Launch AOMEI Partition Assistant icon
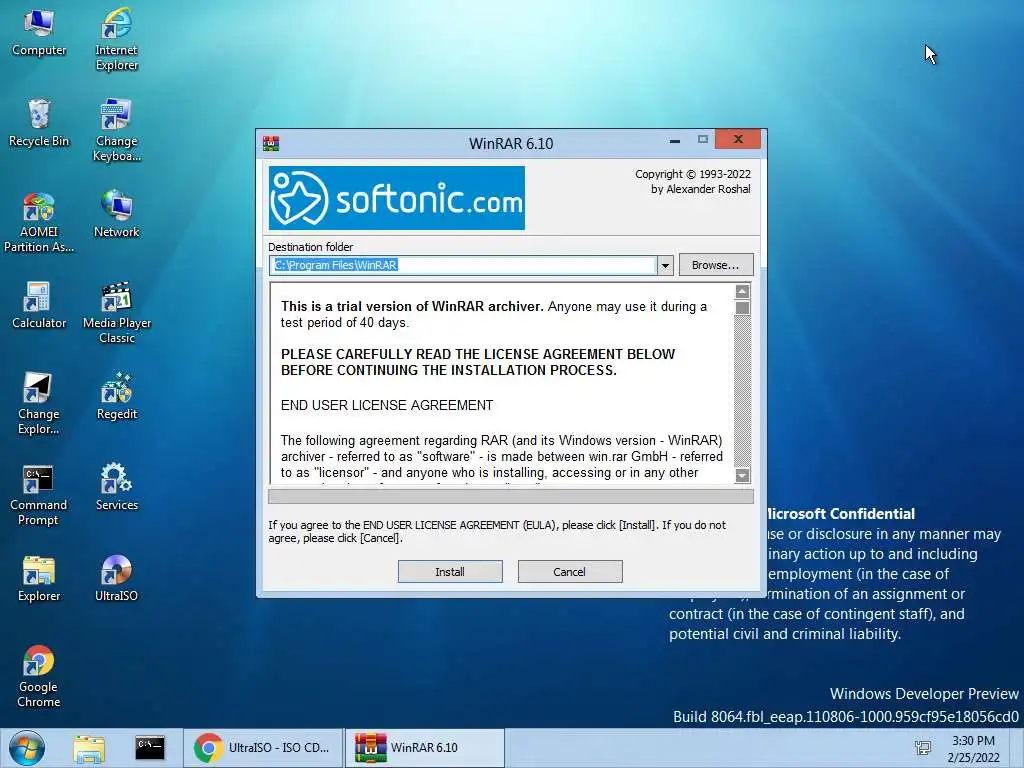 click(x=39, y=221)
